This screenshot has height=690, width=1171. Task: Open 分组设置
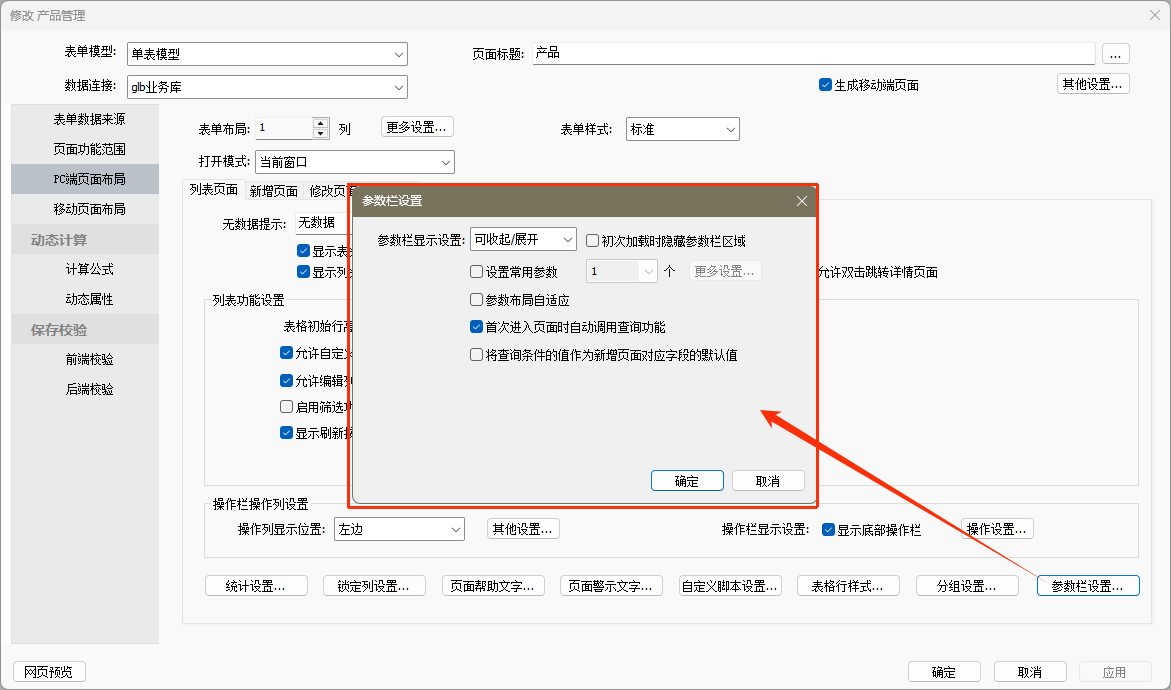pyautogui.click(x=967, y=585)
